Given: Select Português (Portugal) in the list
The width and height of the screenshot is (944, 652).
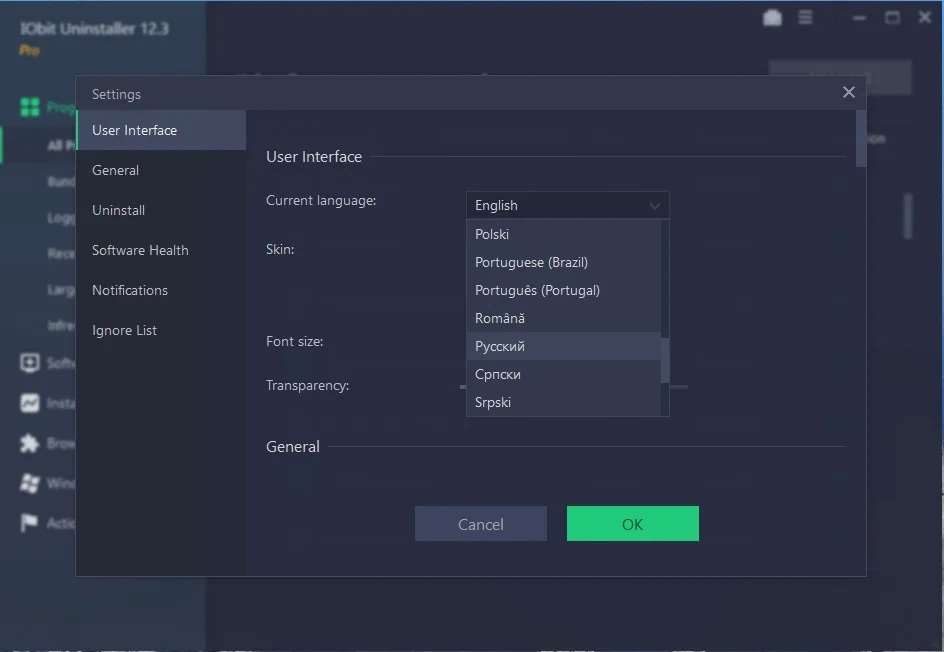Looking at the screenshot, I should (564, 290).
